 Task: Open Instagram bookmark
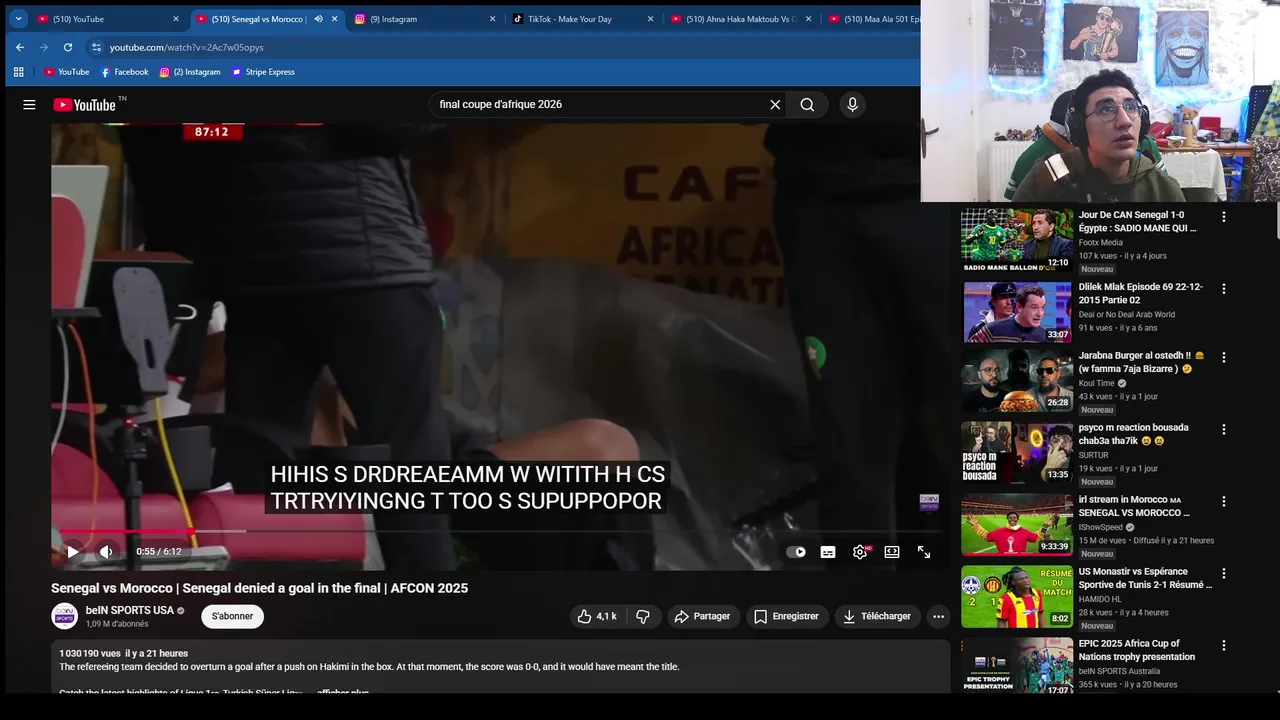pos(189,72)
